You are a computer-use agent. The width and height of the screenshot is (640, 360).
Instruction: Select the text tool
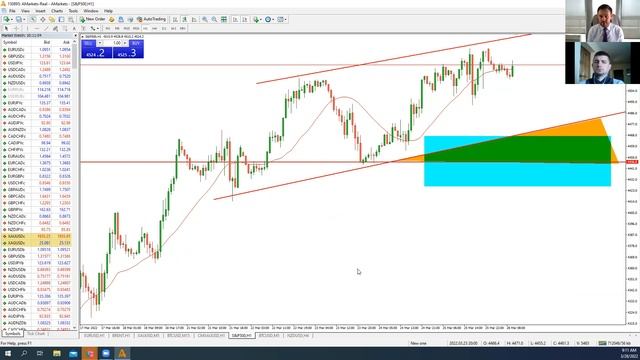[74, 29]
